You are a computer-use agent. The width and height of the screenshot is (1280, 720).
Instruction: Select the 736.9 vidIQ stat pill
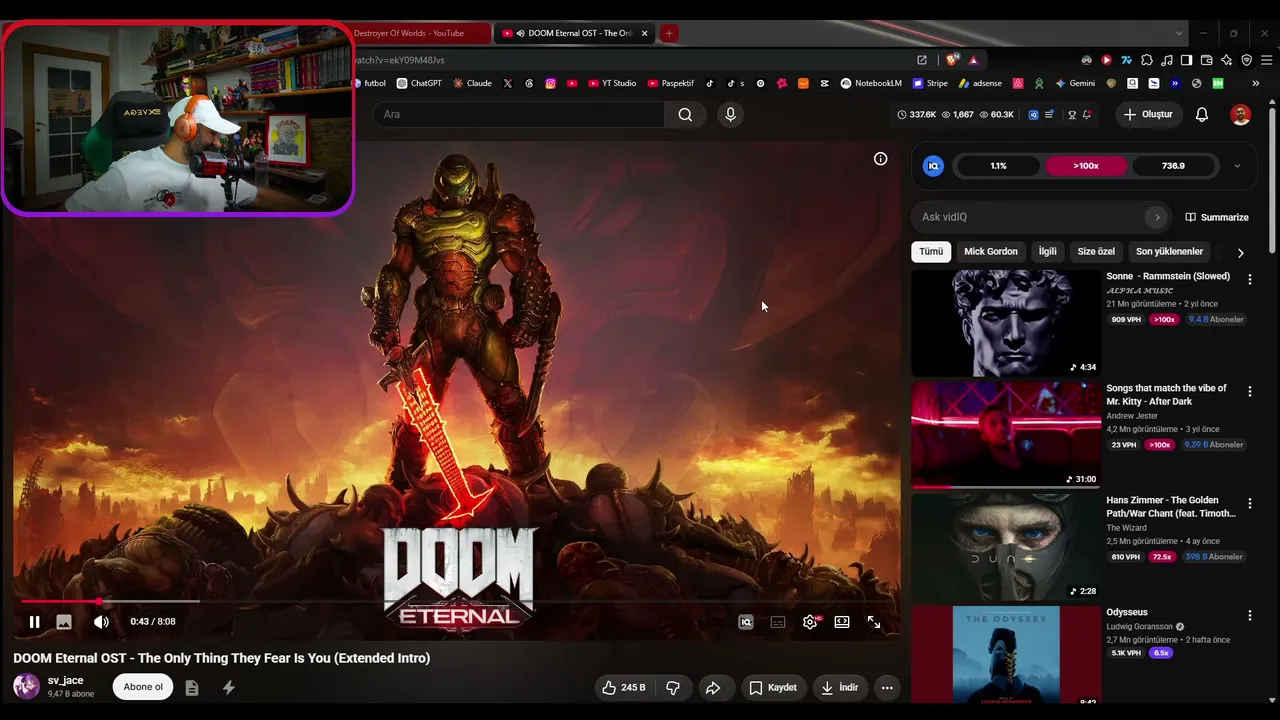1173,166
